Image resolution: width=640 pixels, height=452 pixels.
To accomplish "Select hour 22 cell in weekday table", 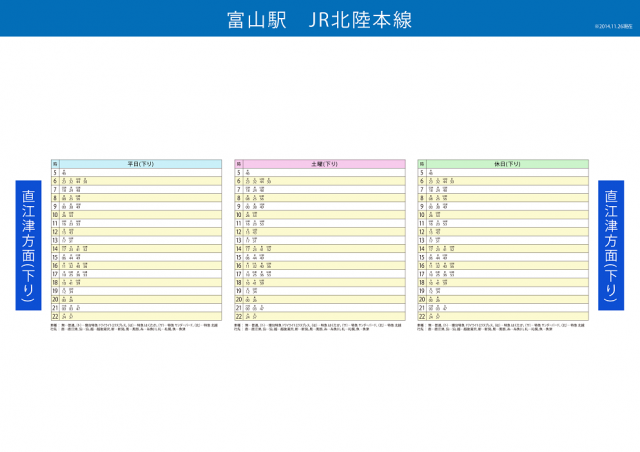I will click(x=56, y=316).
